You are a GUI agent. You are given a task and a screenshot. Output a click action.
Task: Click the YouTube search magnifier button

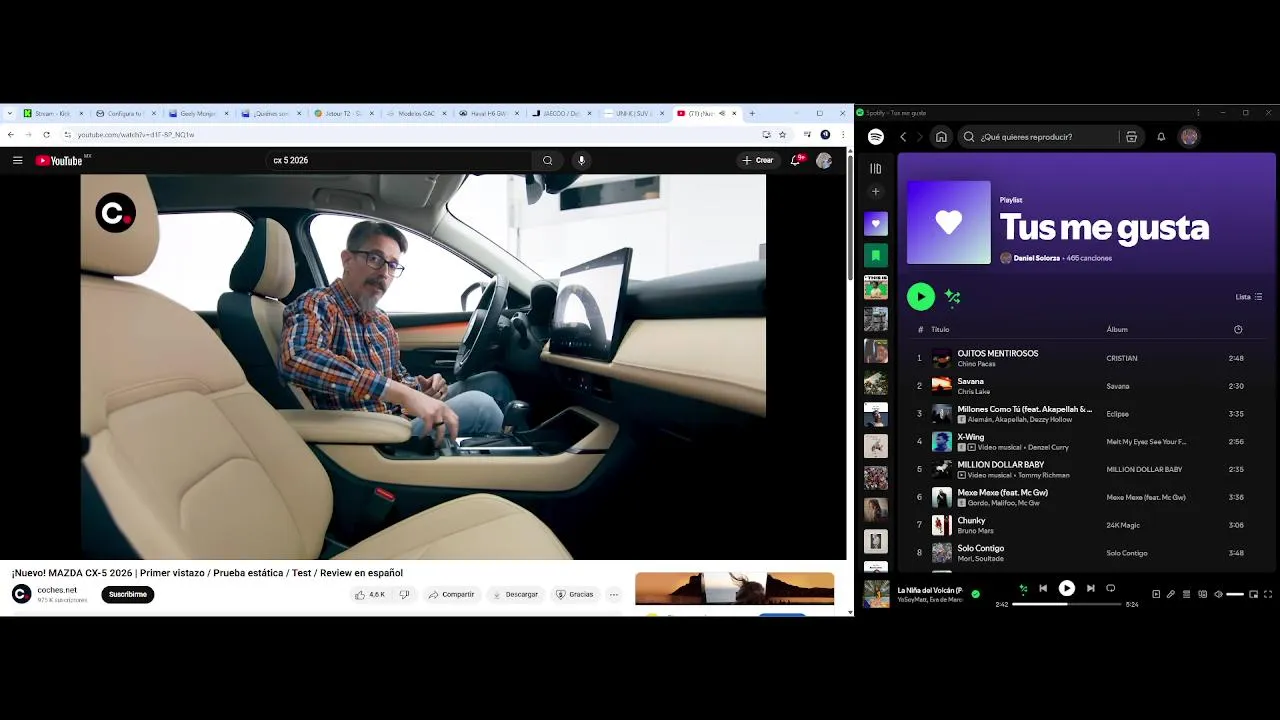click(547, 160)
